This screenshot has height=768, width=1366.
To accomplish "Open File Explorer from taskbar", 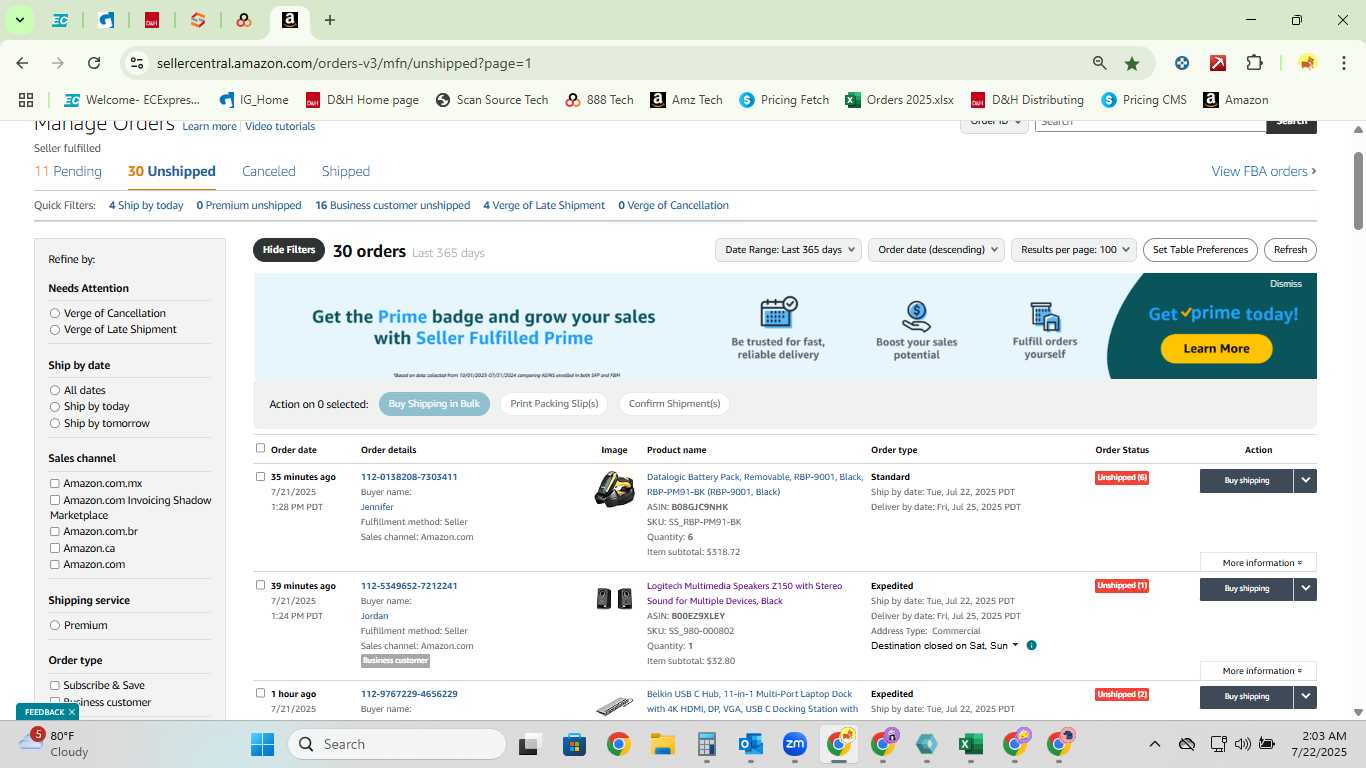I will coord(662,744).
